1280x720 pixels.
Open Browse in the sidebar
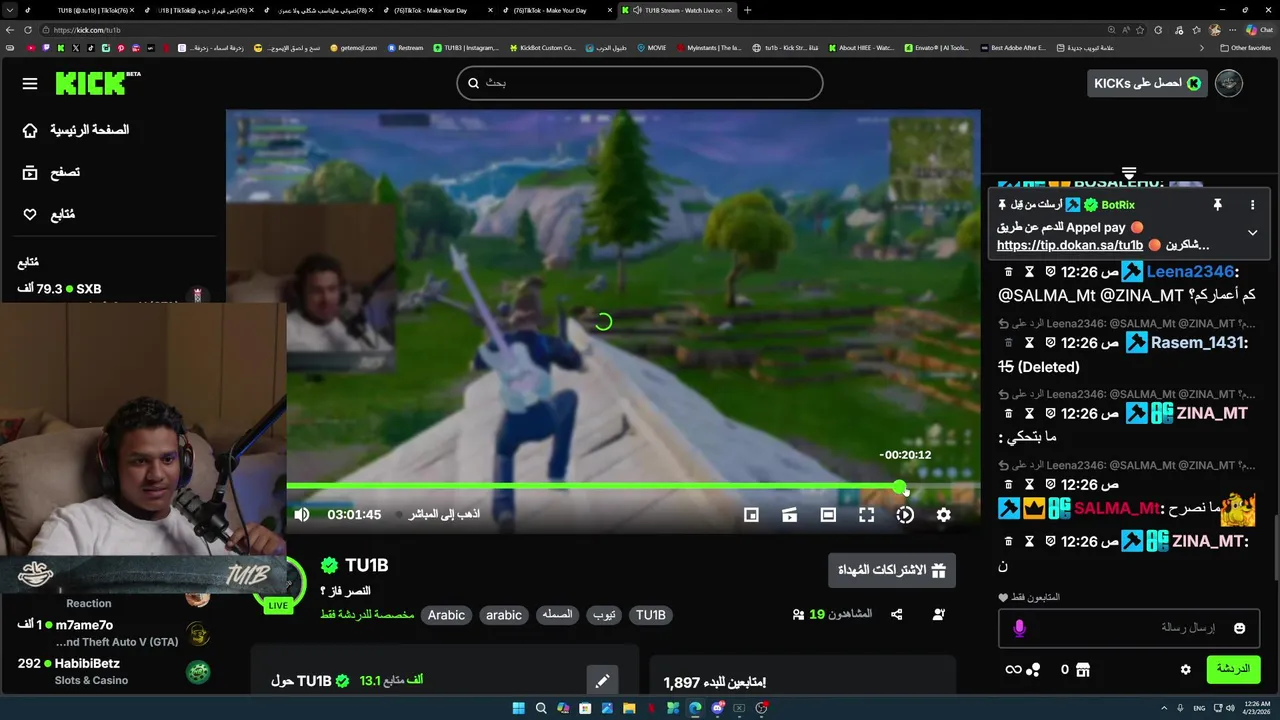(x=51, y=172)
